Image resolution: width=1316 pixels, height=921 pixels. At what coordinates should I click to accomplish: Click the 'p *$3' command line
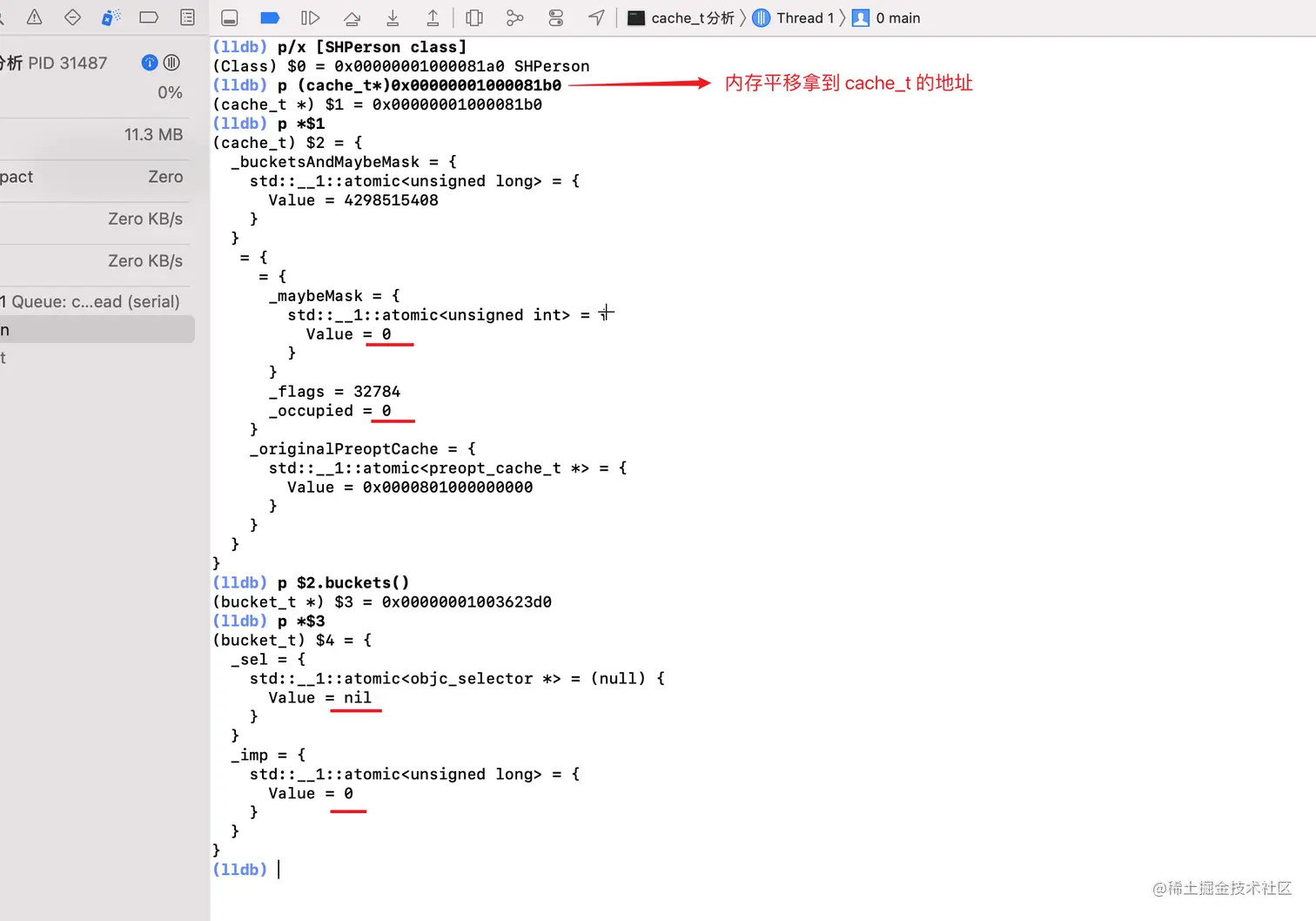[301, 622]
